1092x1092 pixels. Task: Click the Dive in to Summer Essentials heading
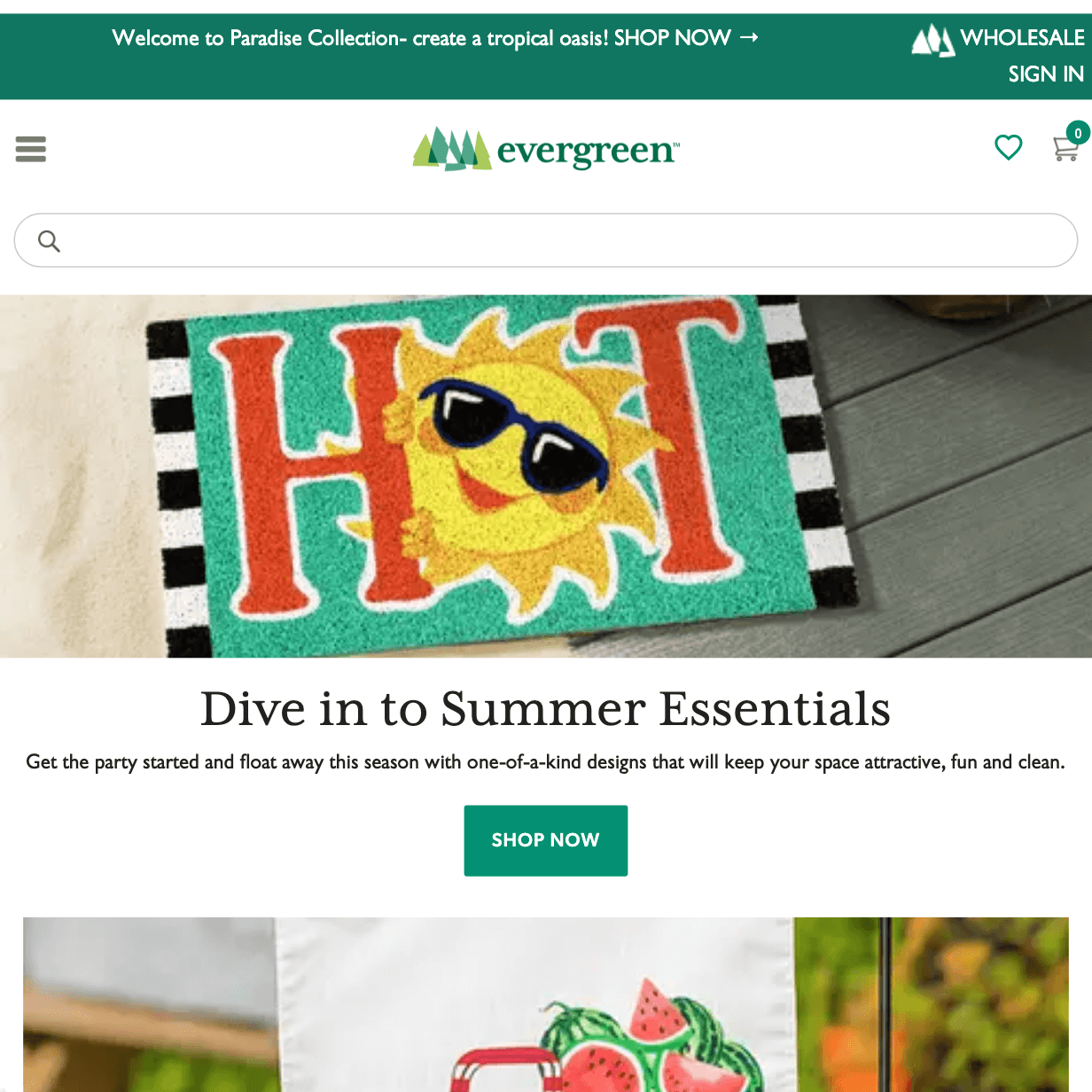coord(545,708)
